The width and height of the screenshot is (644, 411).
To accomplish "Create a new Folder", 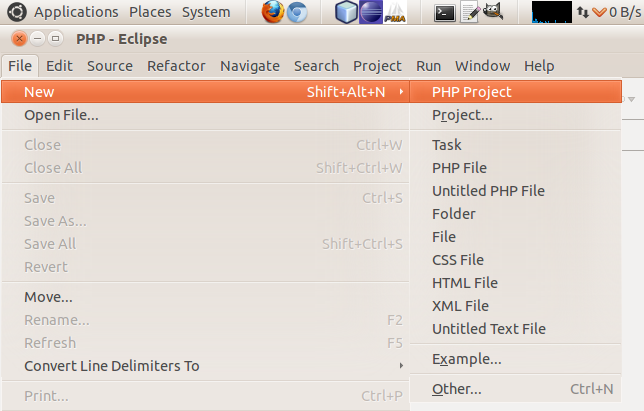I will [515, 214].
